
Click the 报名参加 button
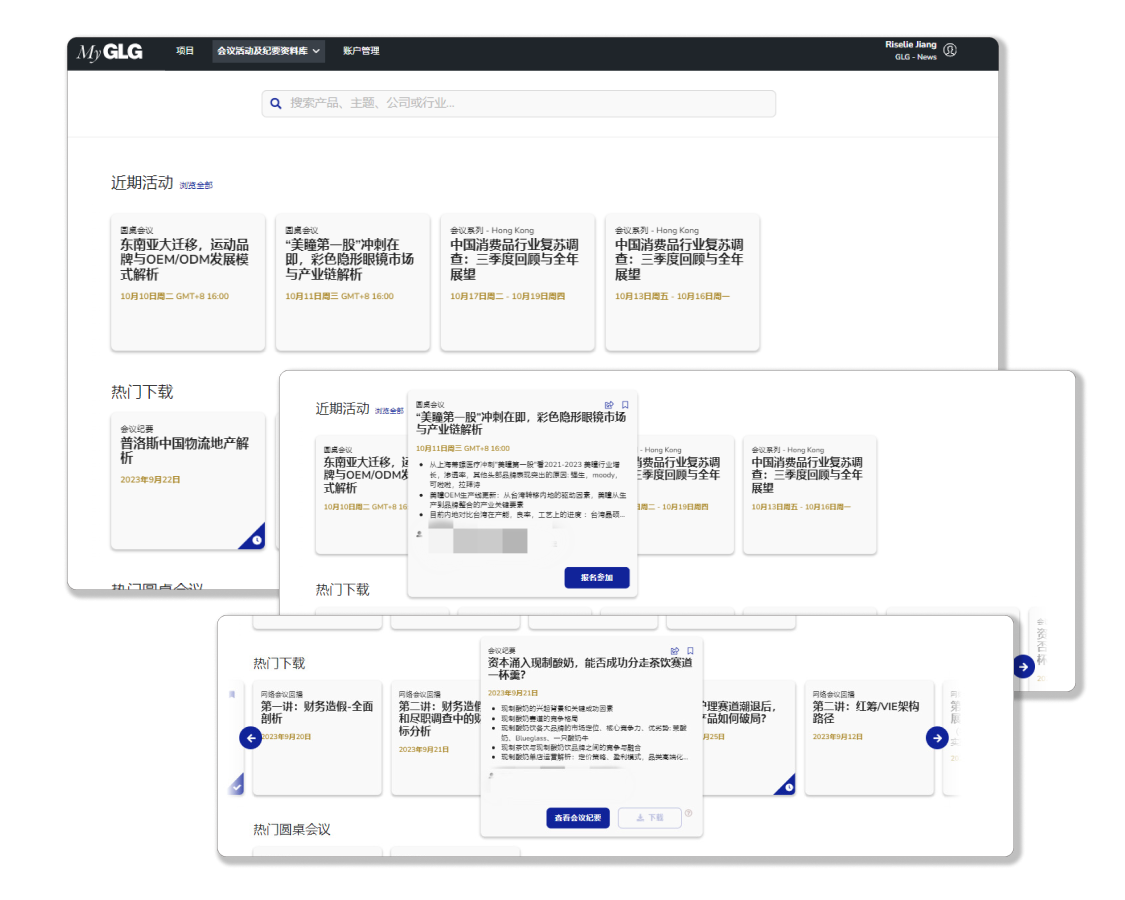596,578
